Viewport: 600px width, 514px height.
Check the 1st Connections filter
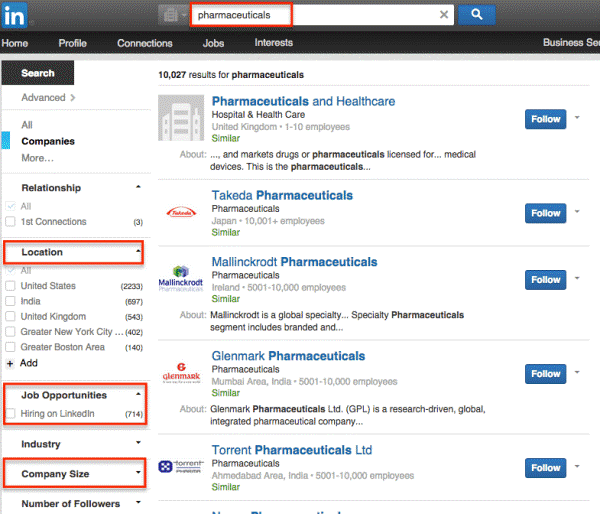(x=10, y=222)
